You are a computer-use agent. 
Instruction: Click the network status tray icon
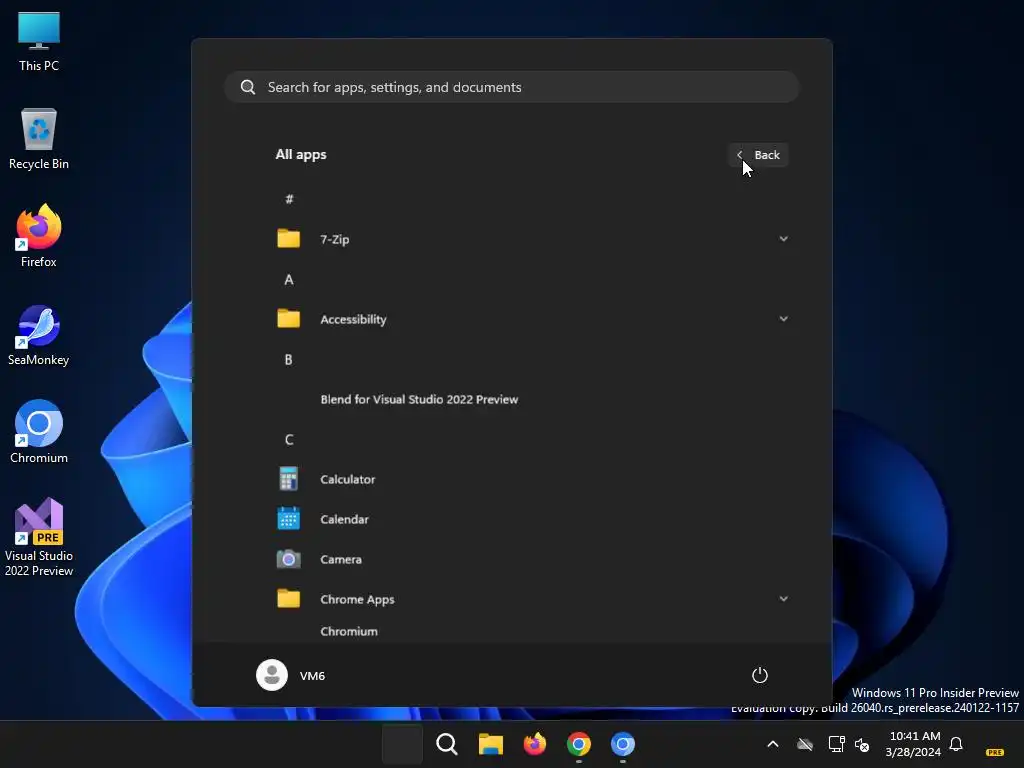pos(837,744)
